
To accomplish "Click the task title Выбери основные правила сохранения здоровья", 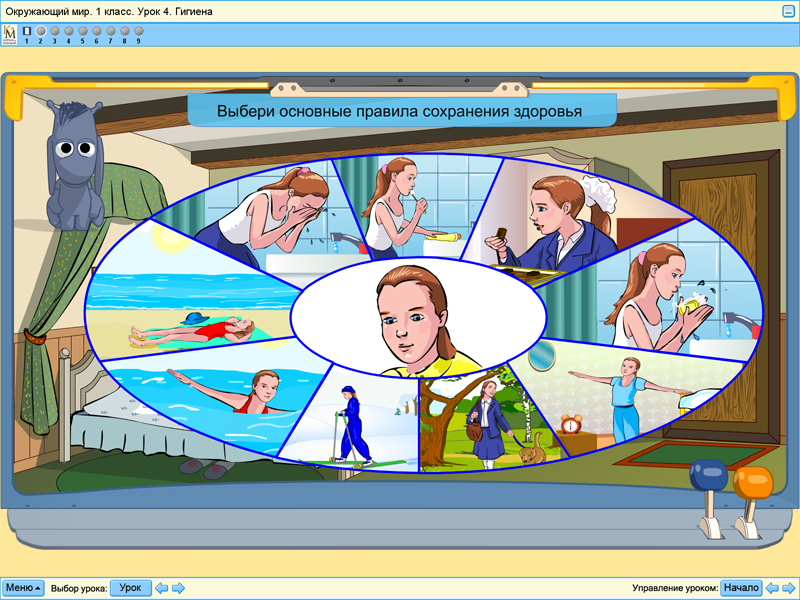I will [399, 111].
